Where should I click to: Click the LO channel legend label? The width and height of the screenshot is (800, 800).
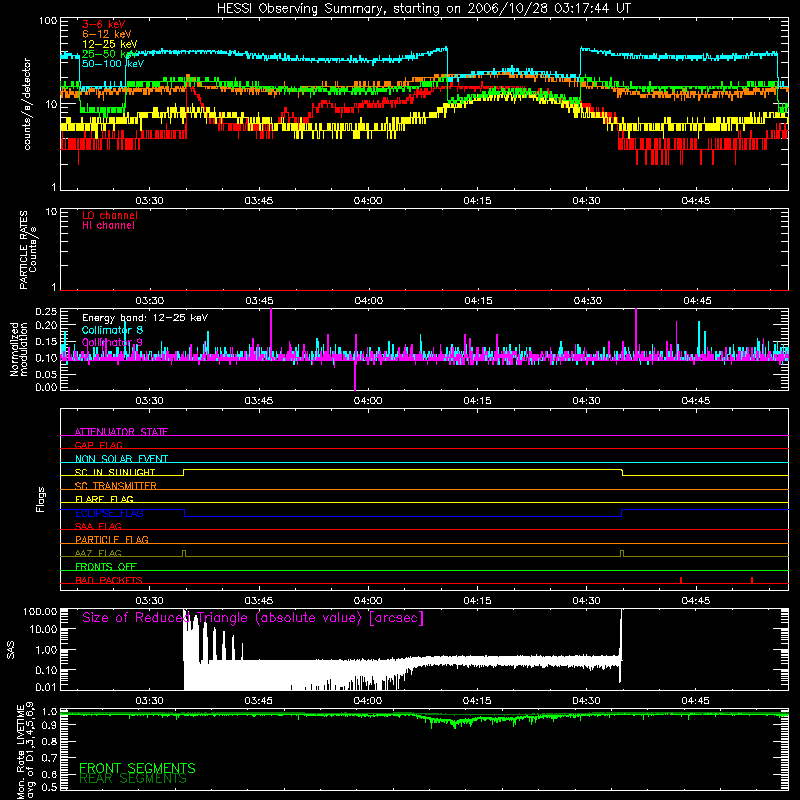(109, 215)
